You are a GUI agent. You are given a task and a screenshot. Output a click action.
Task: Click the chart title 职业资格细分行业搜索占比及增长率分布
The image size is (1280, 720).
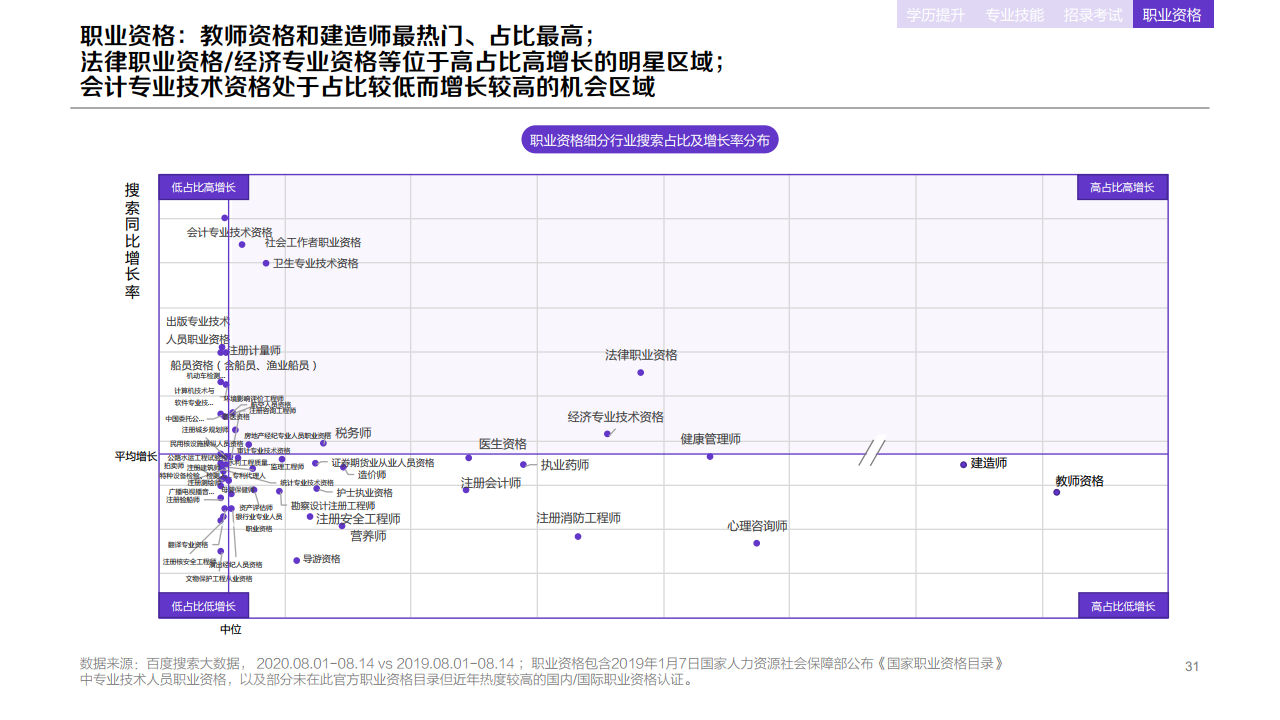pos(651,140)
